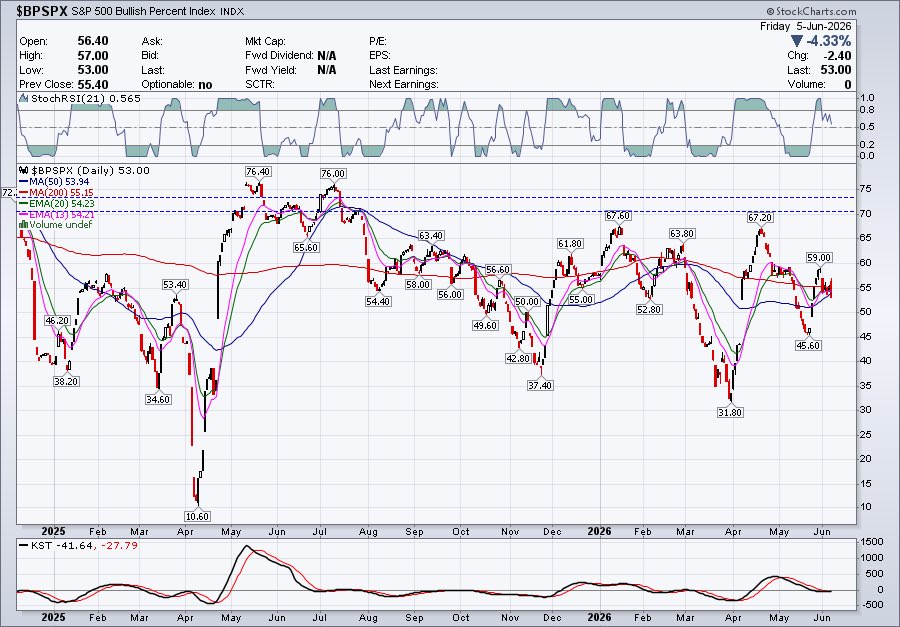Click the 'EMA(20) 54.23' legend entry
The width and height of the screenshot is (900, 627).
[63, 204]
